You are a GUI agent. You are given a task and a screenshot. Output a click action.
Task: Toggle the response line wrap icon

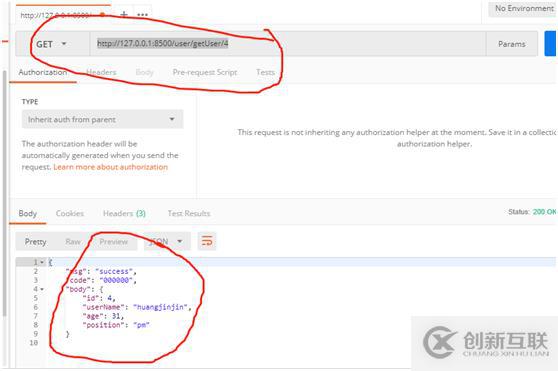207,241
